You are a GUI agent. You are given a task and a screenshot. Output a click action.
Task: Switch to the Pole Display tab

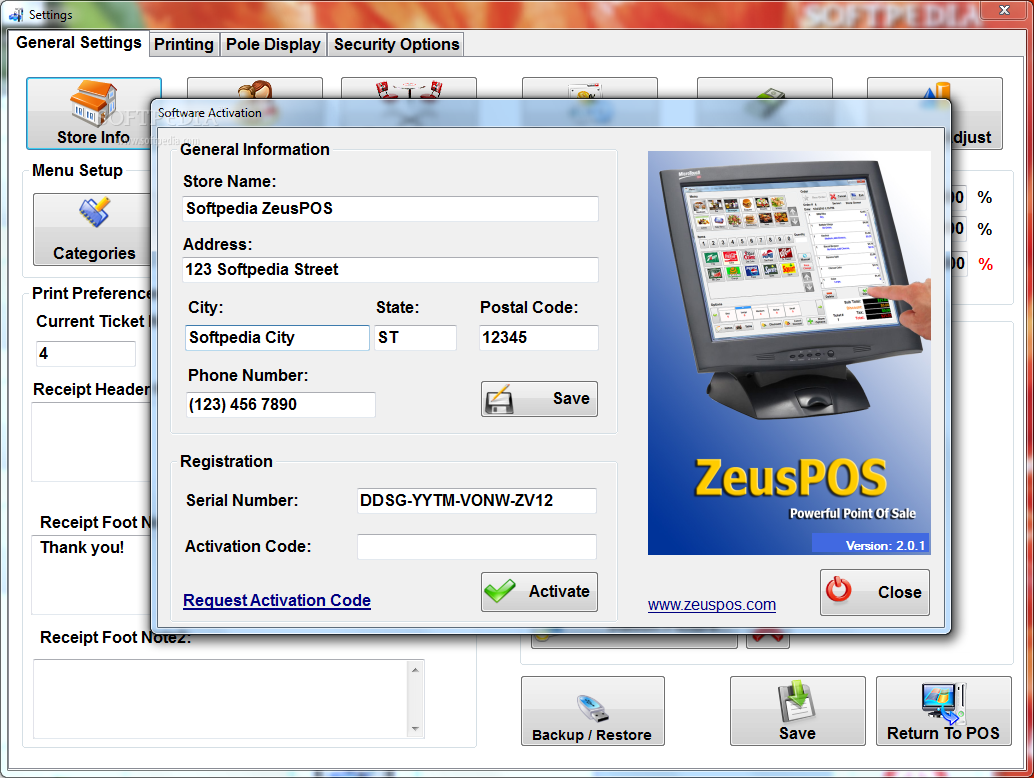(273, 44)
